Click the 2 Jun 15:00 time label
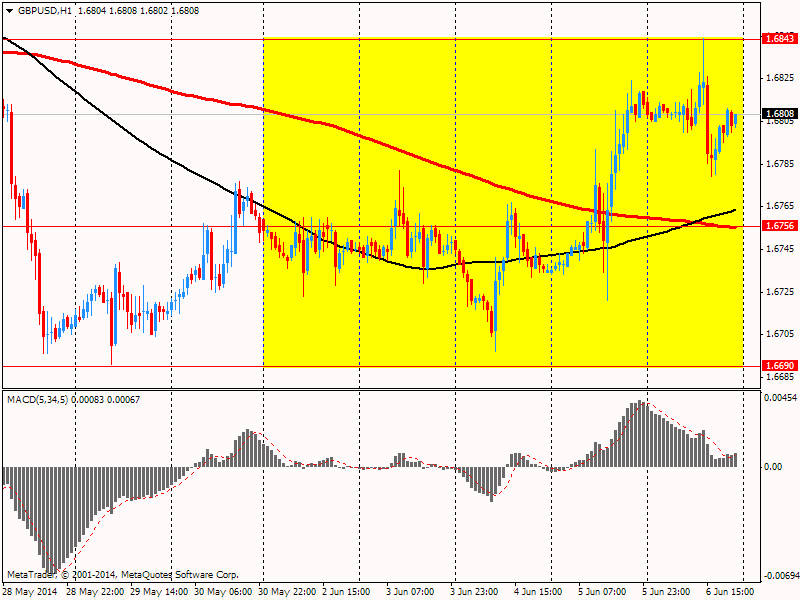The width and height of the screenshot is (800, 600). 346,592
